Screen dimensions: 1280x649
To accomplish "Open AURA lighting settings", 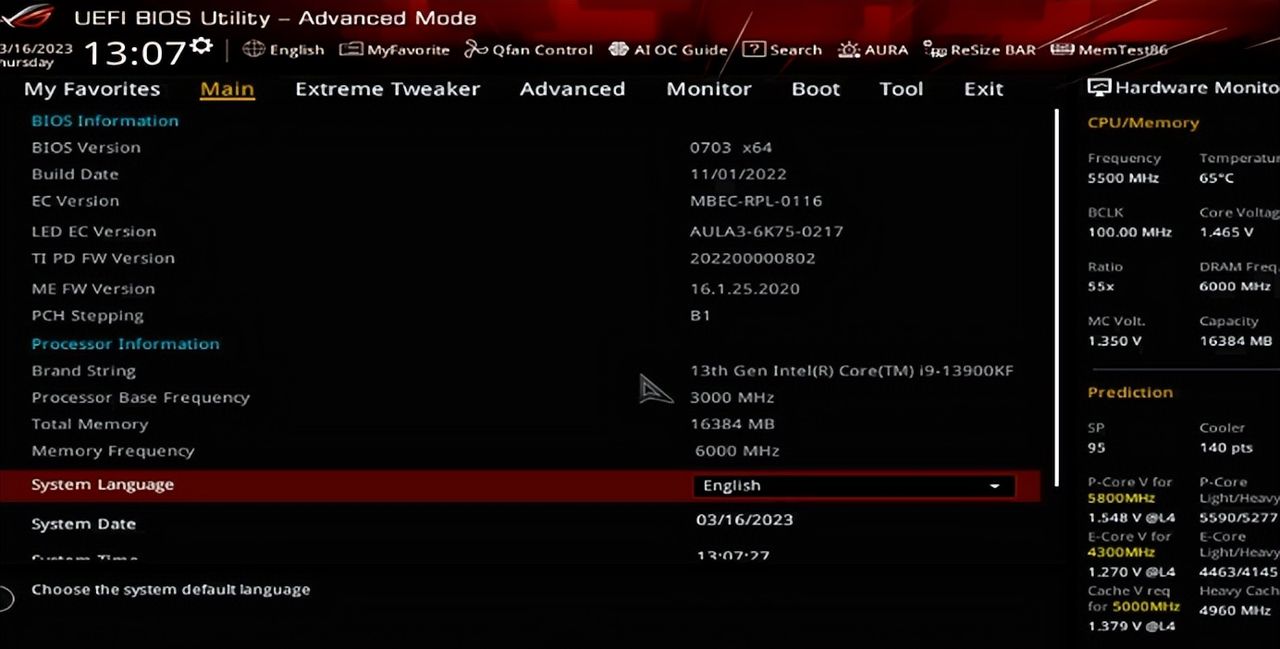I will pyautogui.click(x=873, y=50).
